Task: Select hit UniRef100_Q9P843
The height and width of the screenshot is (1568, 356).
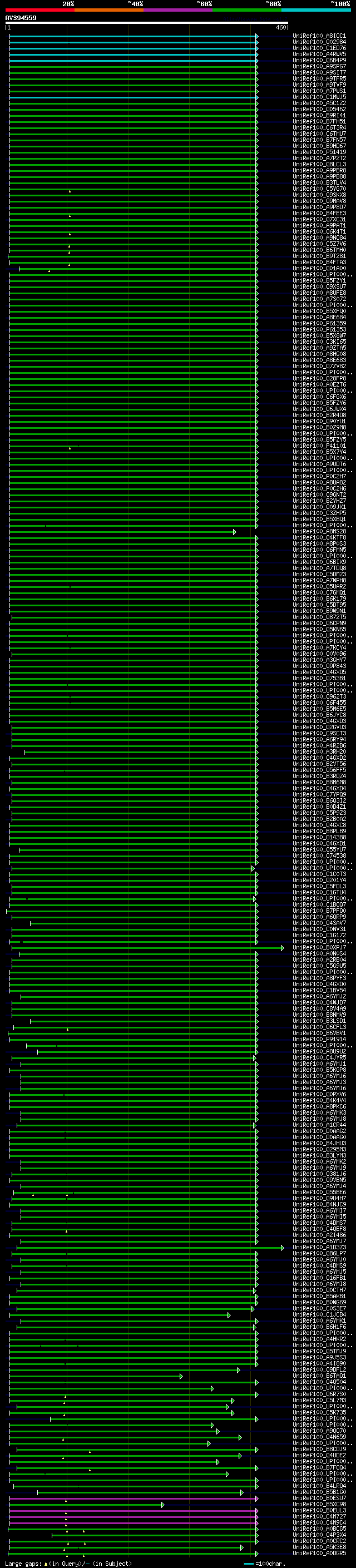Action: 319,666
